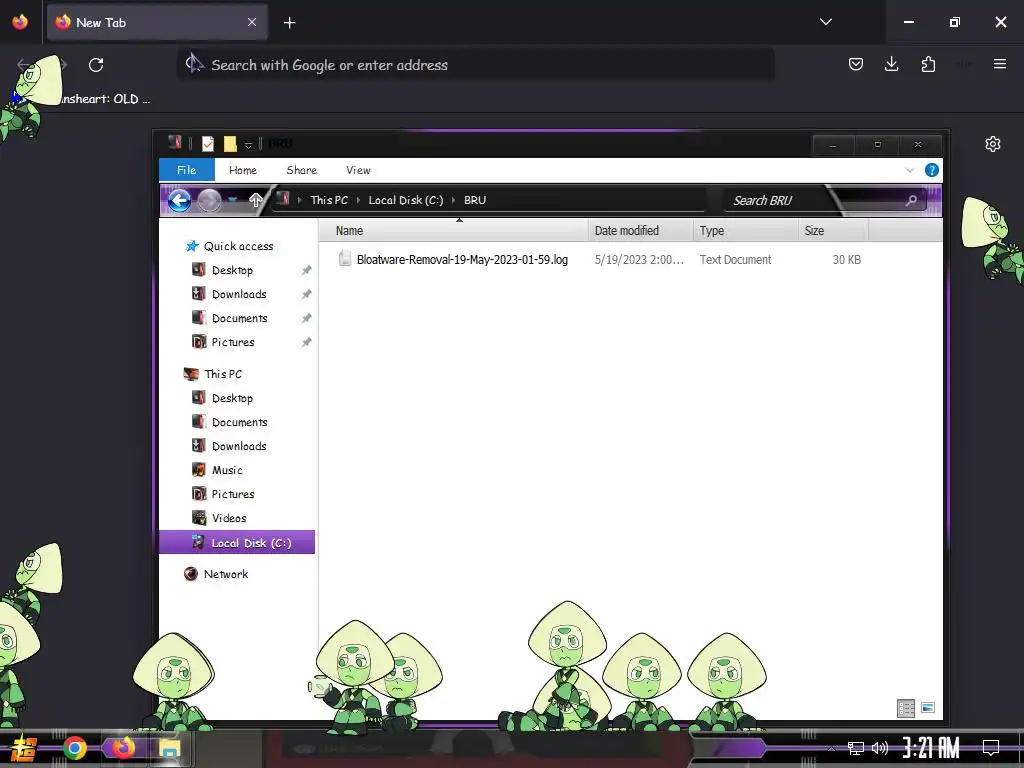Viewport: 1024px width, 768px height.
Task: Click the 30 KB size cell
Action: click(x=846, y=259)
